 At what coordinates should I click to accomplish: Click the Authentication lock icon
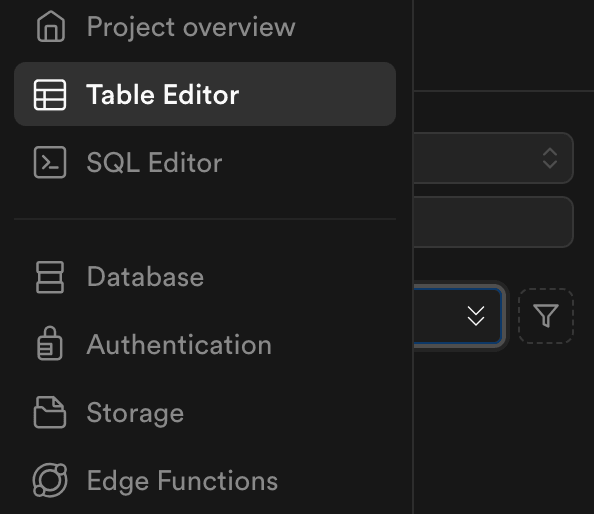click(x=50, y=344)
